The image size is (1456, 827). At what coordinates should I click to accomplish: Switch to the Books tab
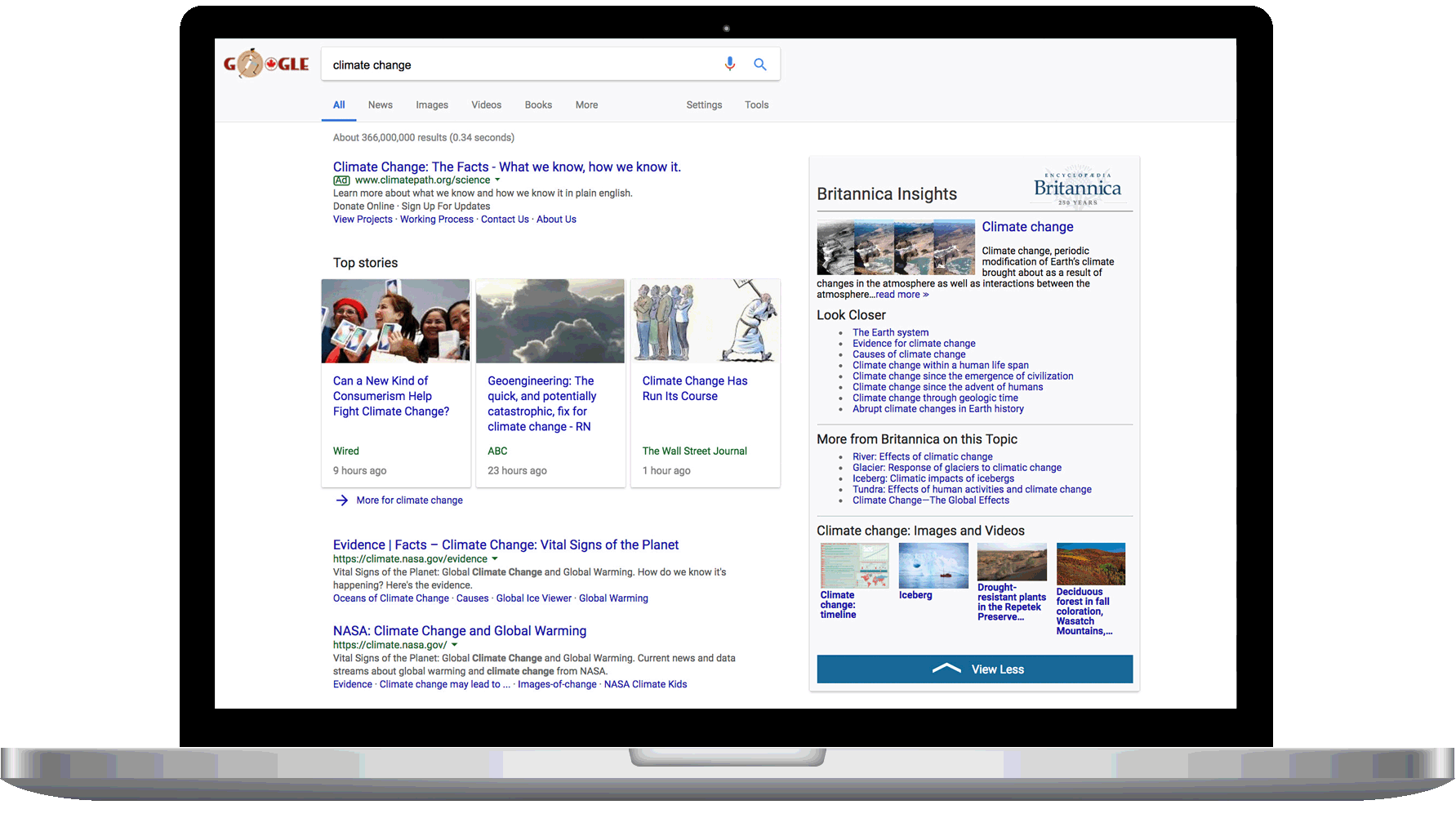pyautogui.click(x=538, y=105)
